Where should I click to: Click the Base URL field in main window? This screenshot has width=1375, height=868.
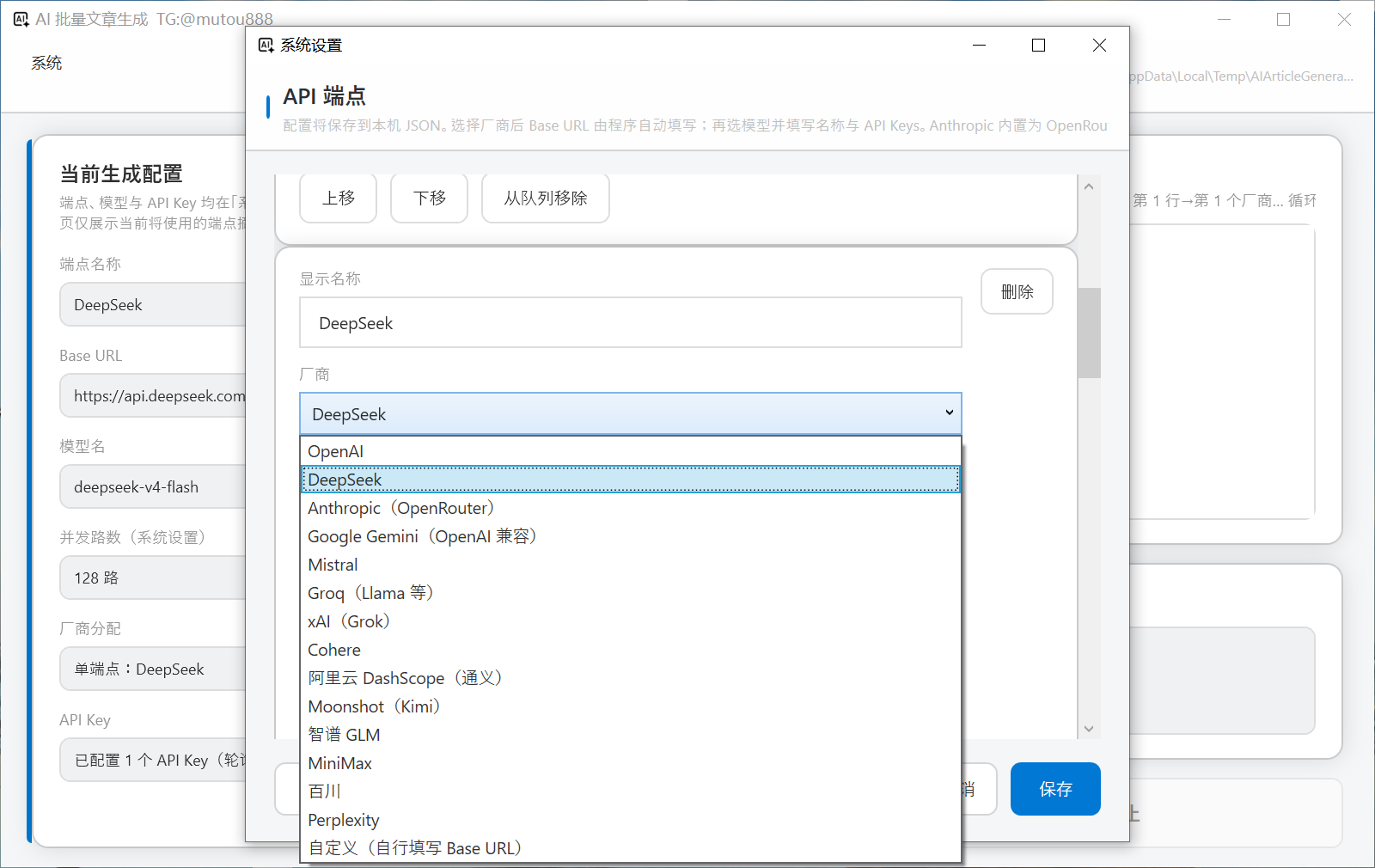(x=153, y=396)
